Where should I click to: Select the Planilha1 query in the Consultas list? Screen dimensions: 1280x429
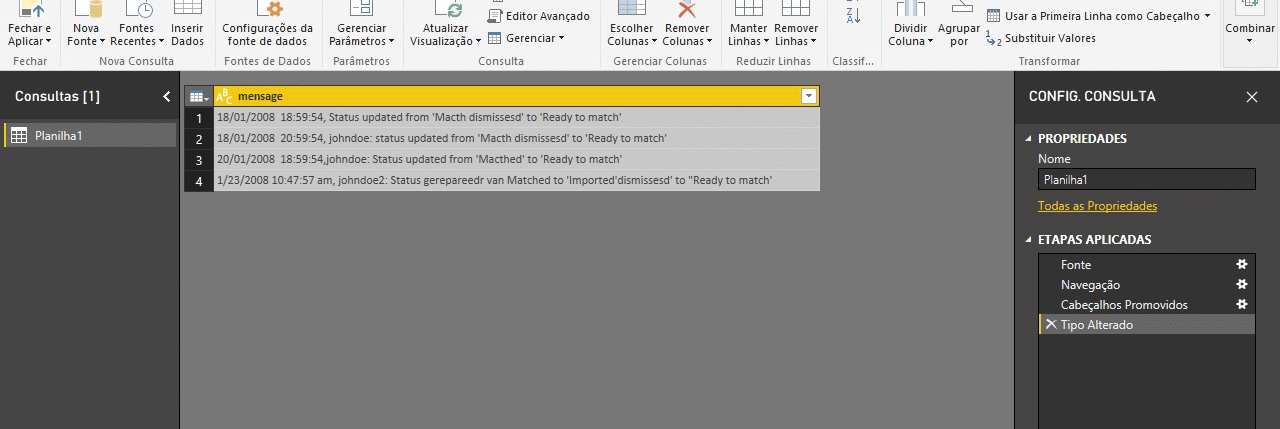pos(90,135)
